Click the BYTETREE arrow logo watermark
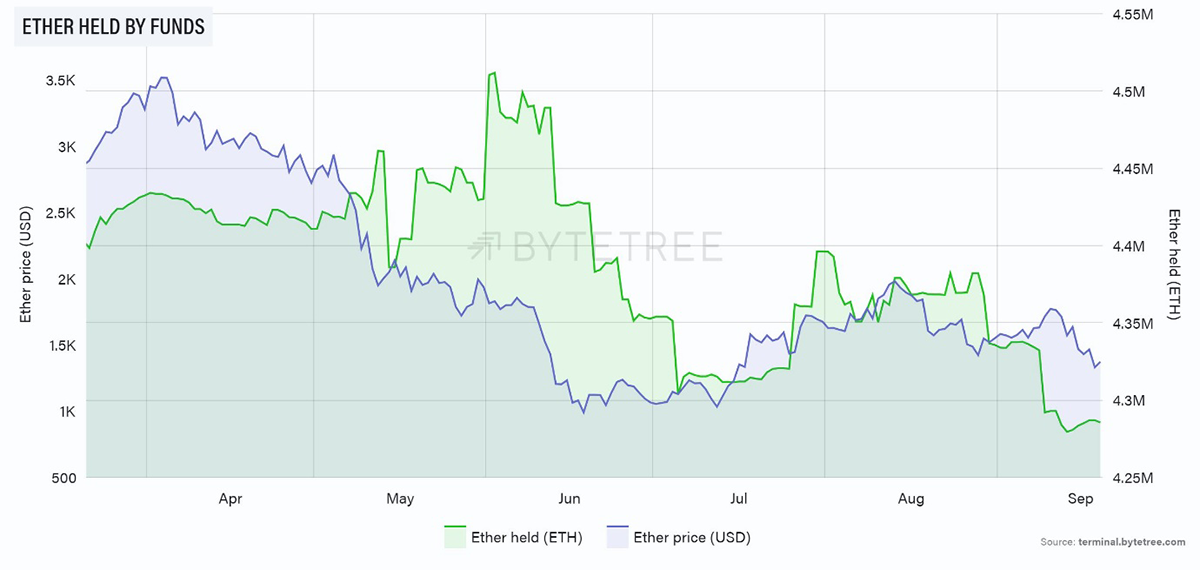Viewport: 1200px width, 570px height. point(487,246)
